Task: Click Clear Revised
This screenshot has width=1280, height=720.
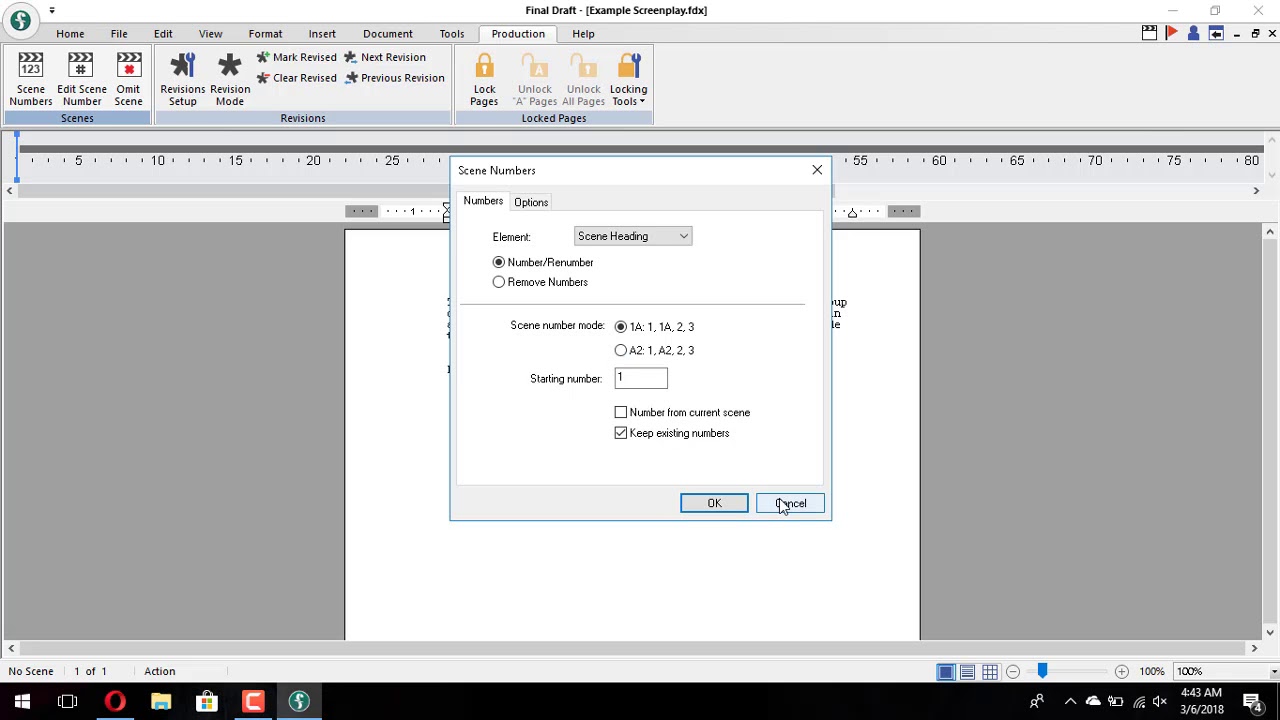Action: (x=297, y=78)
